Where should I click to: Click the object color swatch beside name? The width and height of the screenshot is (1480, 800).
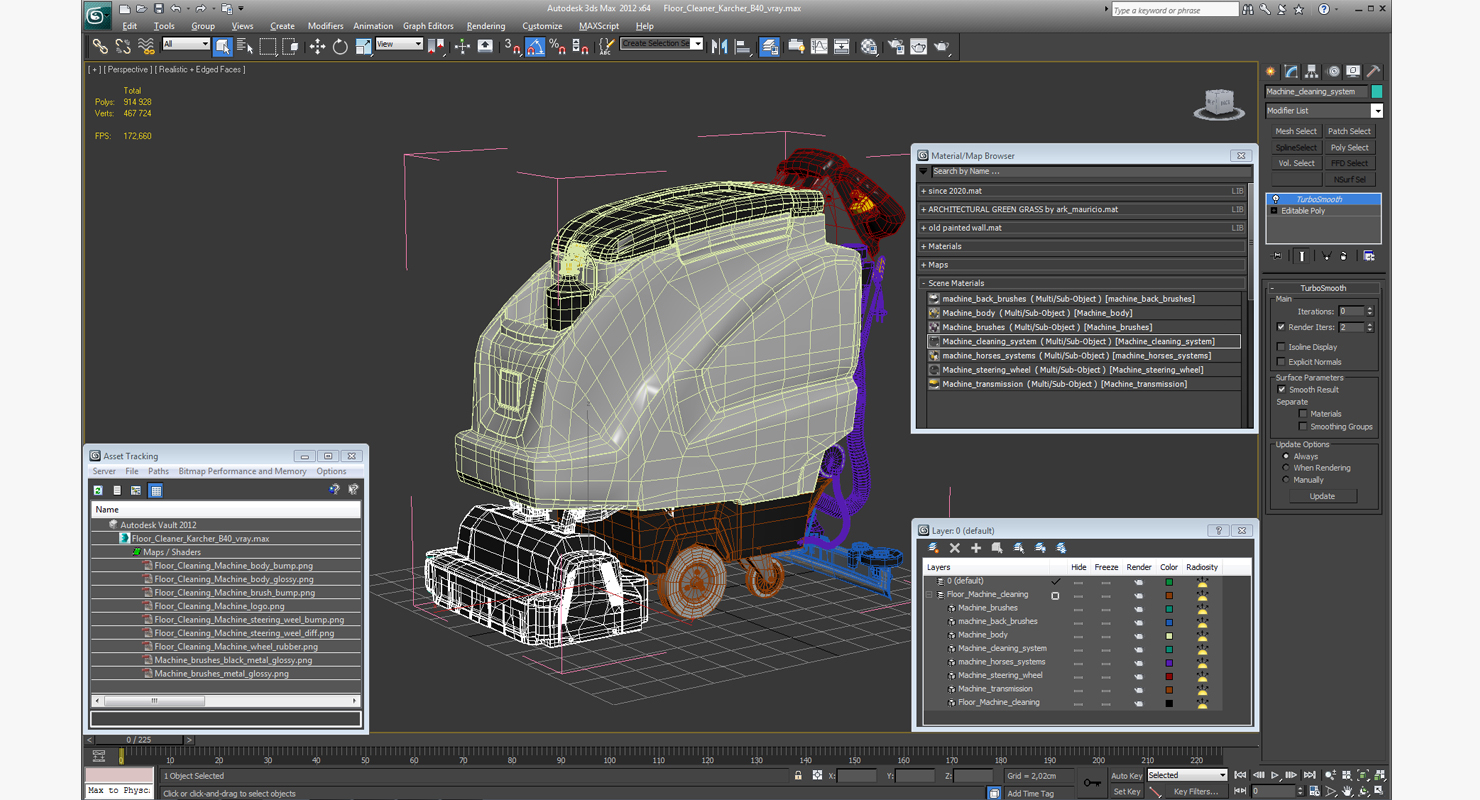pyautogui.click(x=1377, y=91)
